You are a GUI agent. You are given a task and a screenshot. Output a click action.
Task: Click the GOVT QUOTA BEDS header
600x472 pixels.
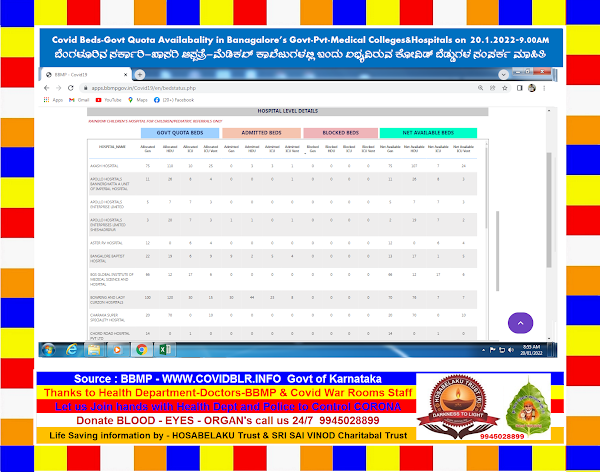coord(180,133)
